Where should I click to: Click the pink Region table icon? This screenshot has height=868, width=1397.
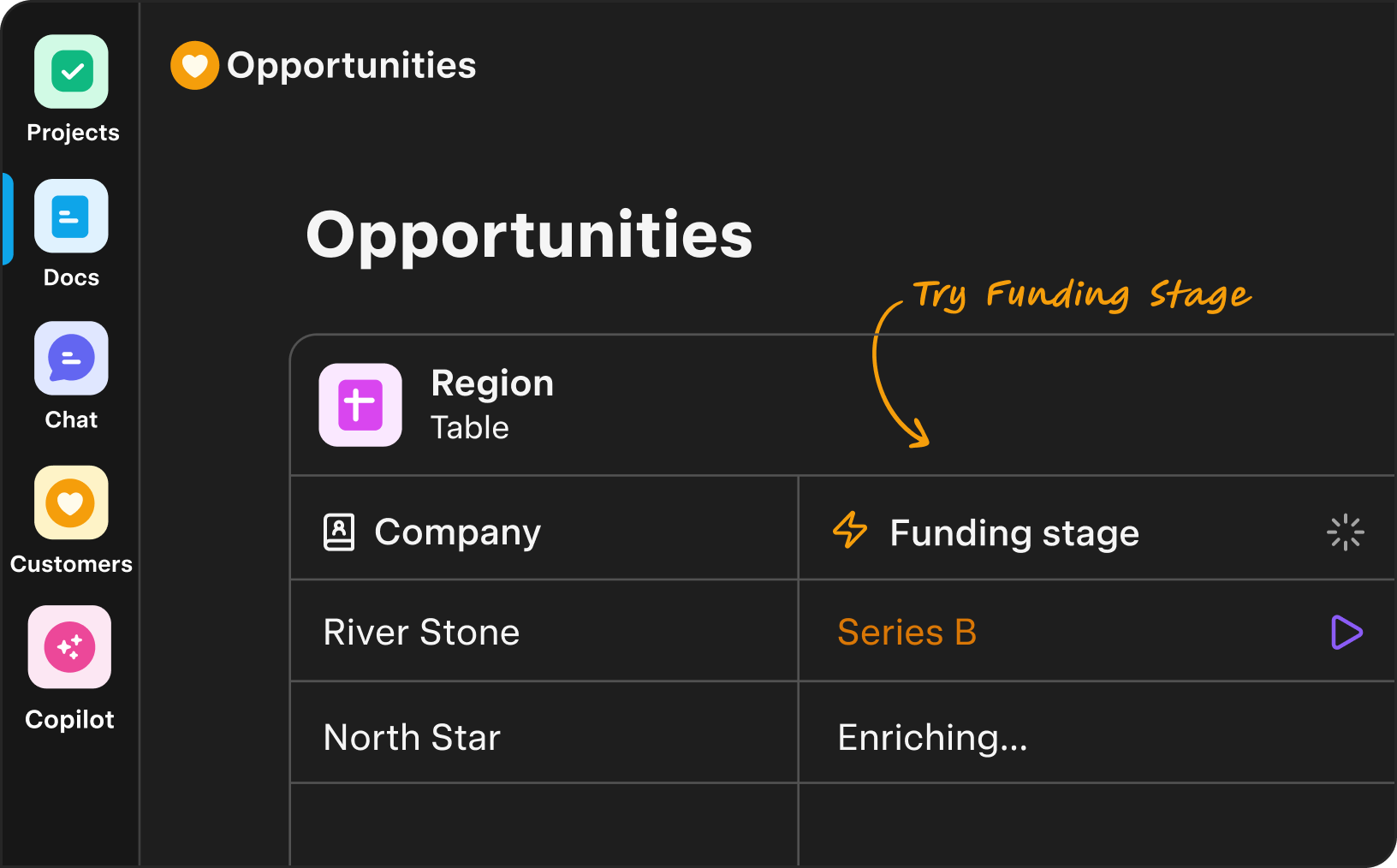360,405
